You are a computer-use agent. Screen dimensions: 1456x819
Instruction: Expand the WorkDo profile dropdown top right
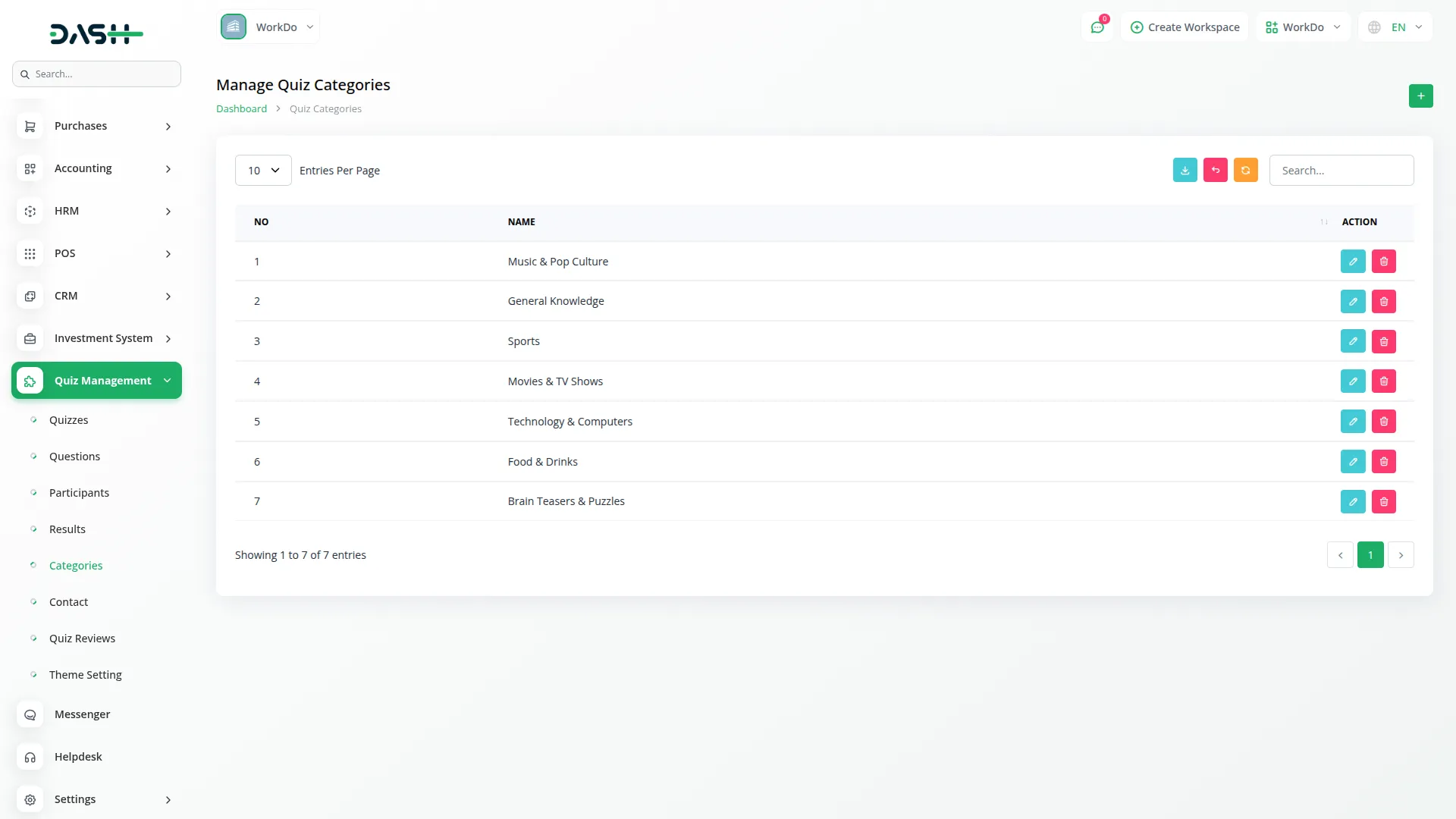click(1303, 27)
